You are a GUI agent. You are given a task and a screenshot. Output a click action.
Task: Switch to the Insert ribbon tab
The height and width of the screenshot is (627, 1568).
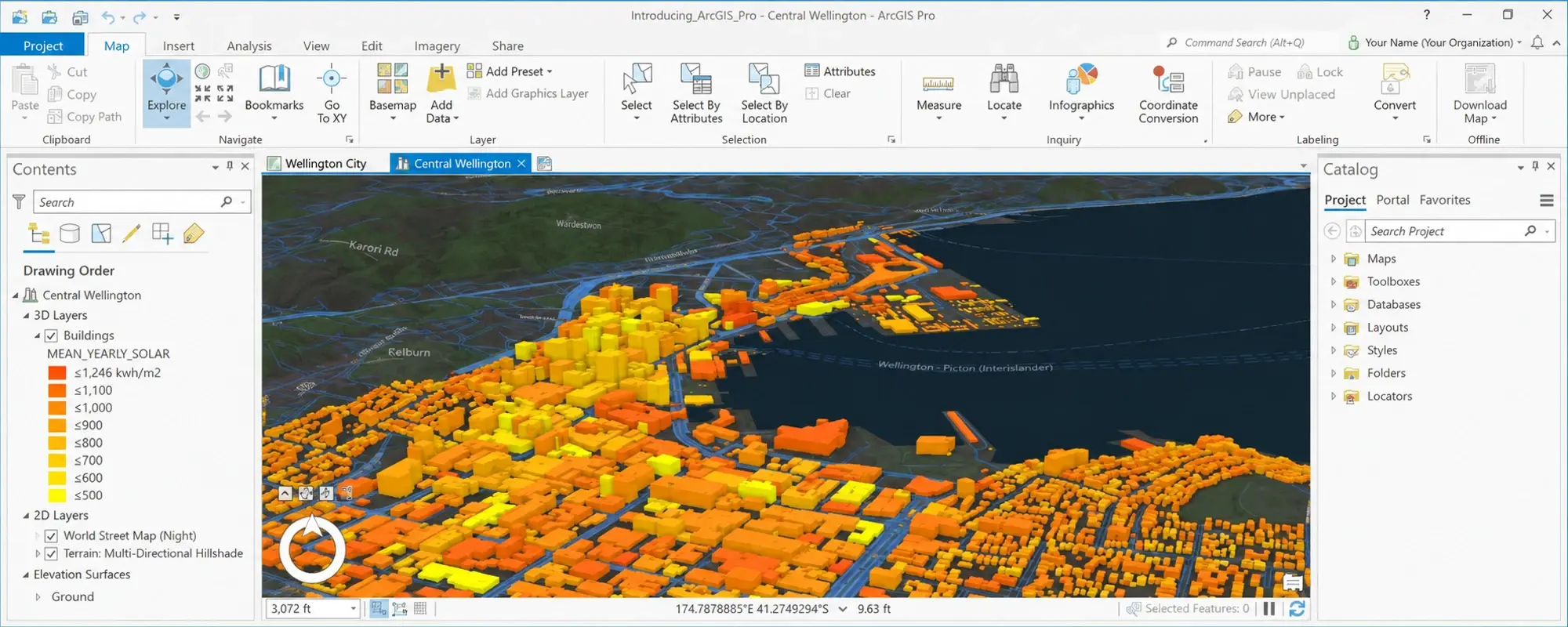tap(178, 45)
